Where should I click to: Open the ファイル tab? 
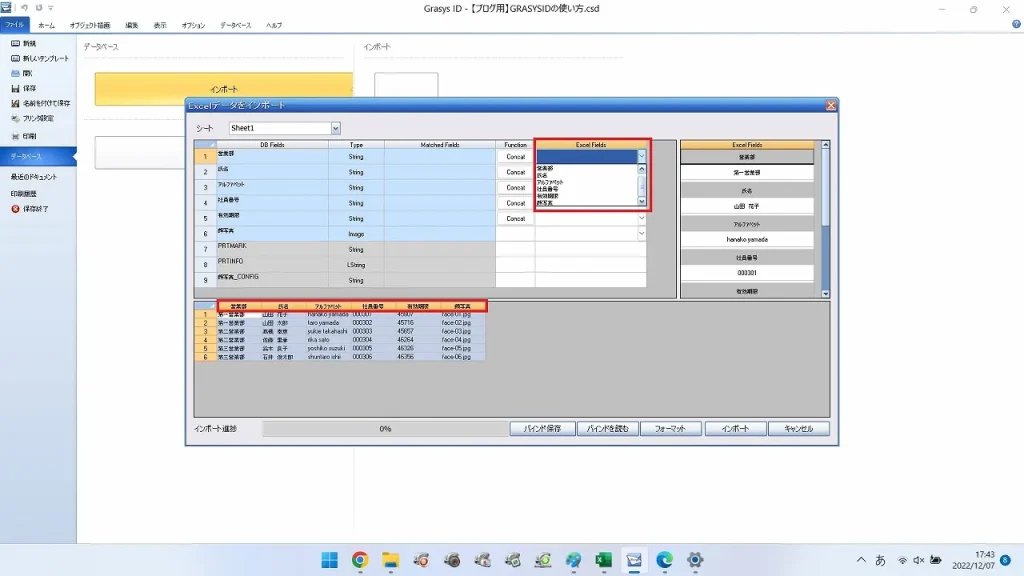(14, 25)
